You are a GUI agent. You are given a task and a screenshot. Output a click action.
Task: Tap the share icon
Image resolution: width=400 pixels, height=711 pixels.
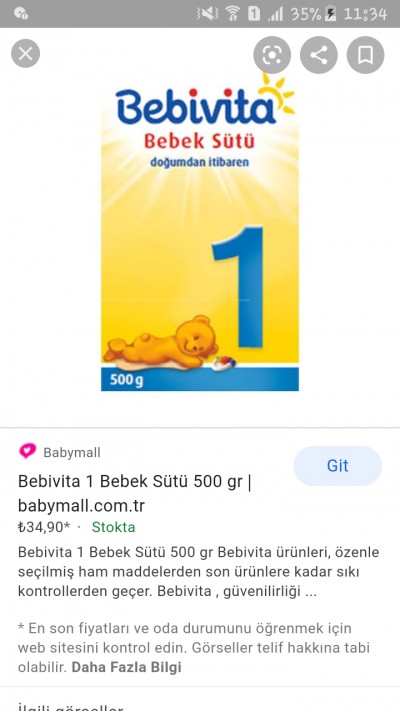[x=319, y=55]
